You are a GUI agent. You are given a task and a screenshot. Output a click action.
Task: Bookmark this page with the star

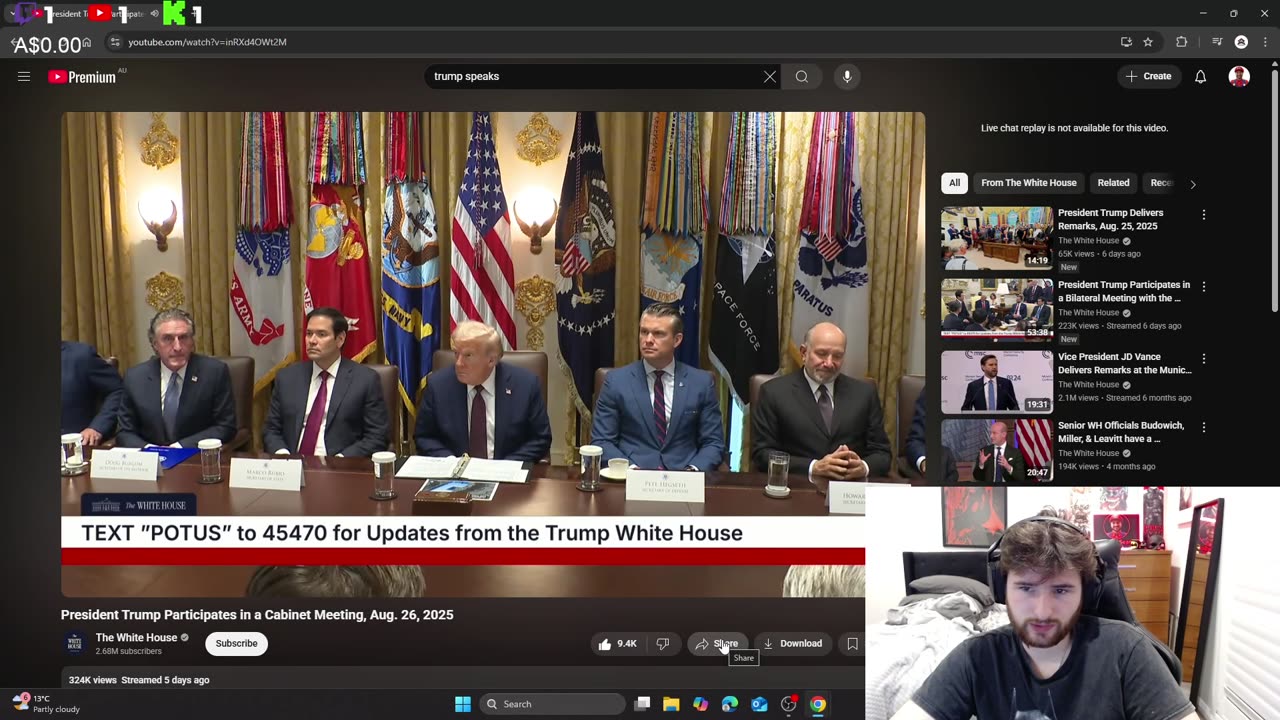1148,42
